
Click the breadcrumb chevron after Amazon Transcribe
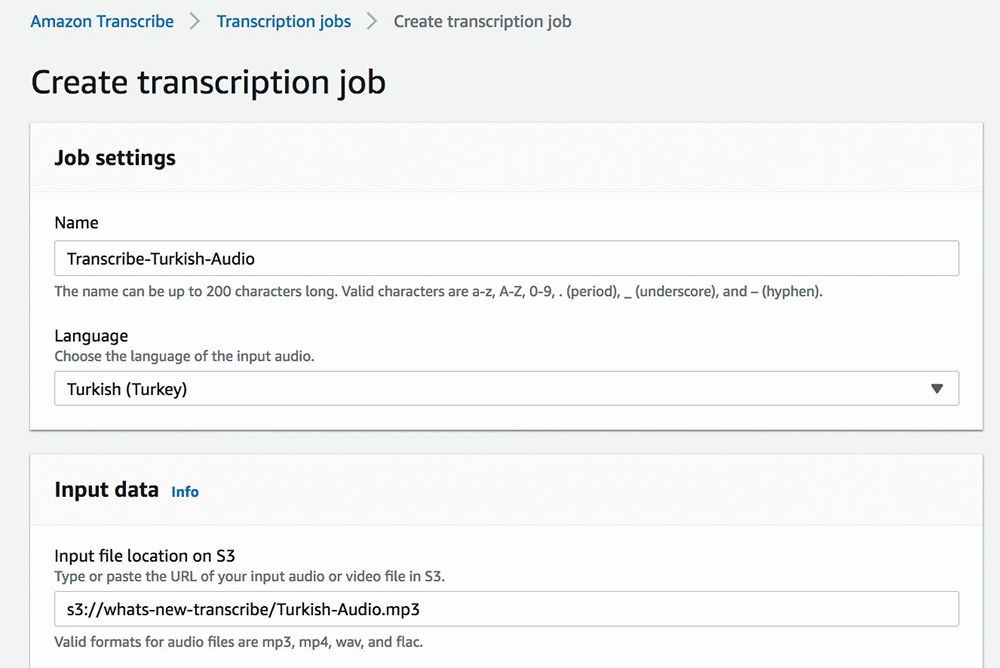click(195, 21)
